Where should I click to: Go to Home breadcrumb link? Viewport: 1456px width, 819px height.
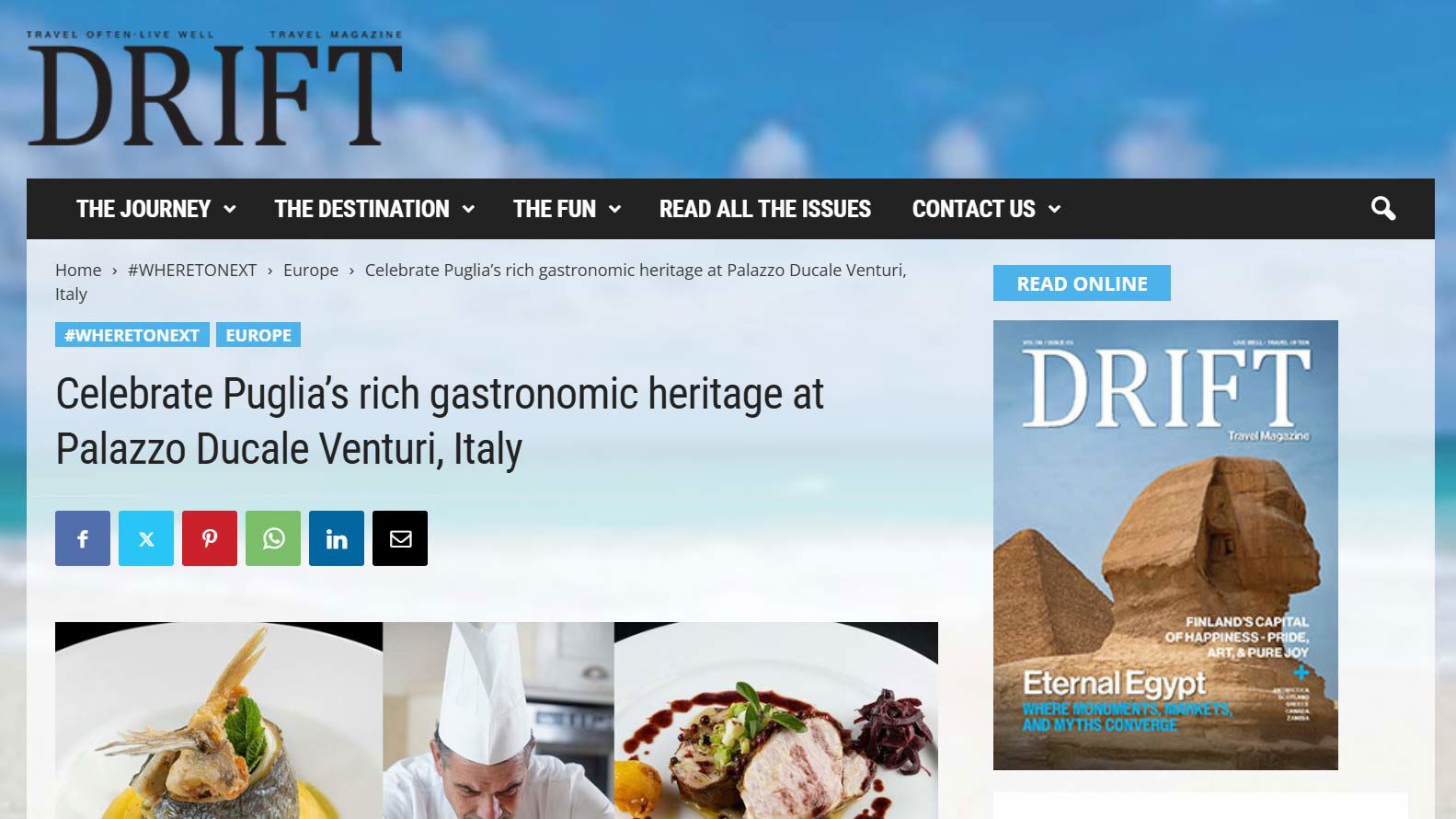click(x=78, y=271)
